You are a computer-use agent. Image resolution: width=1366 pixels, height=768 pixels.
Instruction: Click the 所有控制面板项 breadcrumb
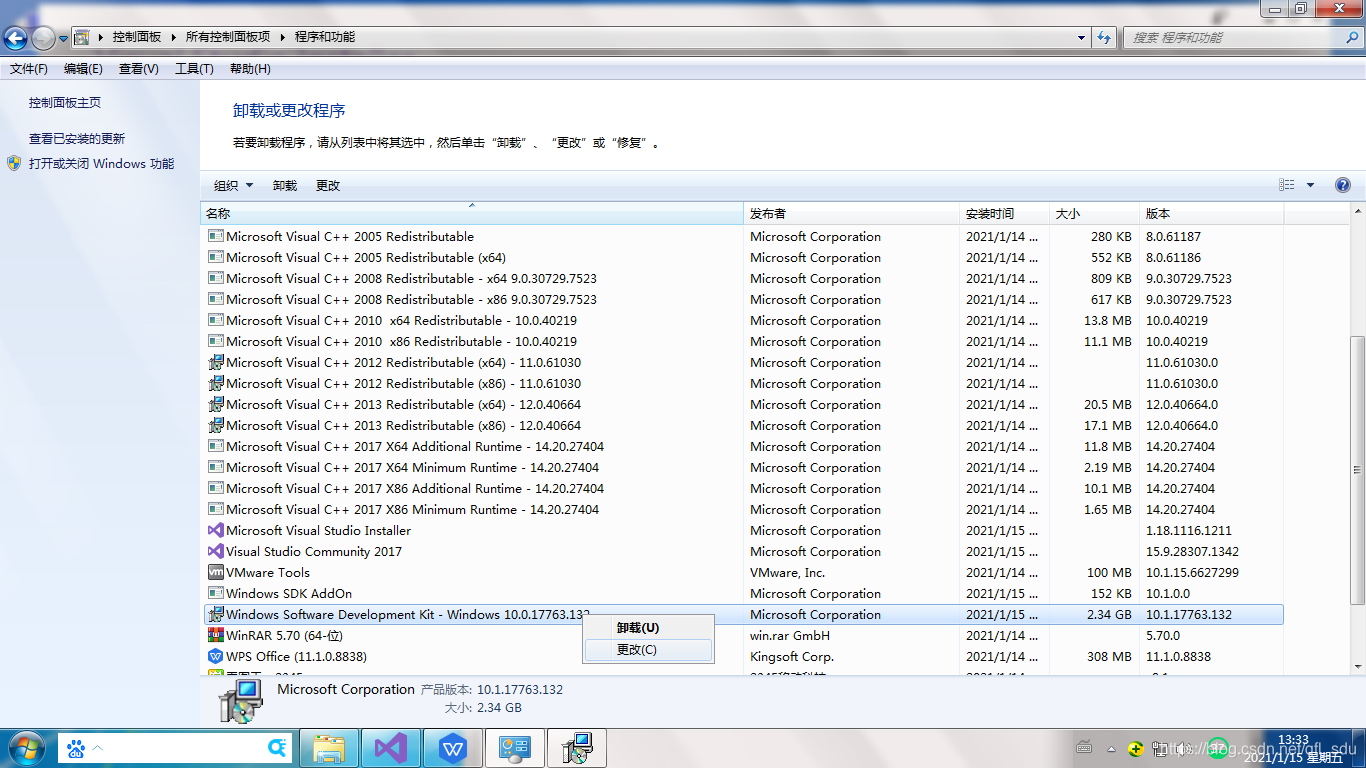227,37
